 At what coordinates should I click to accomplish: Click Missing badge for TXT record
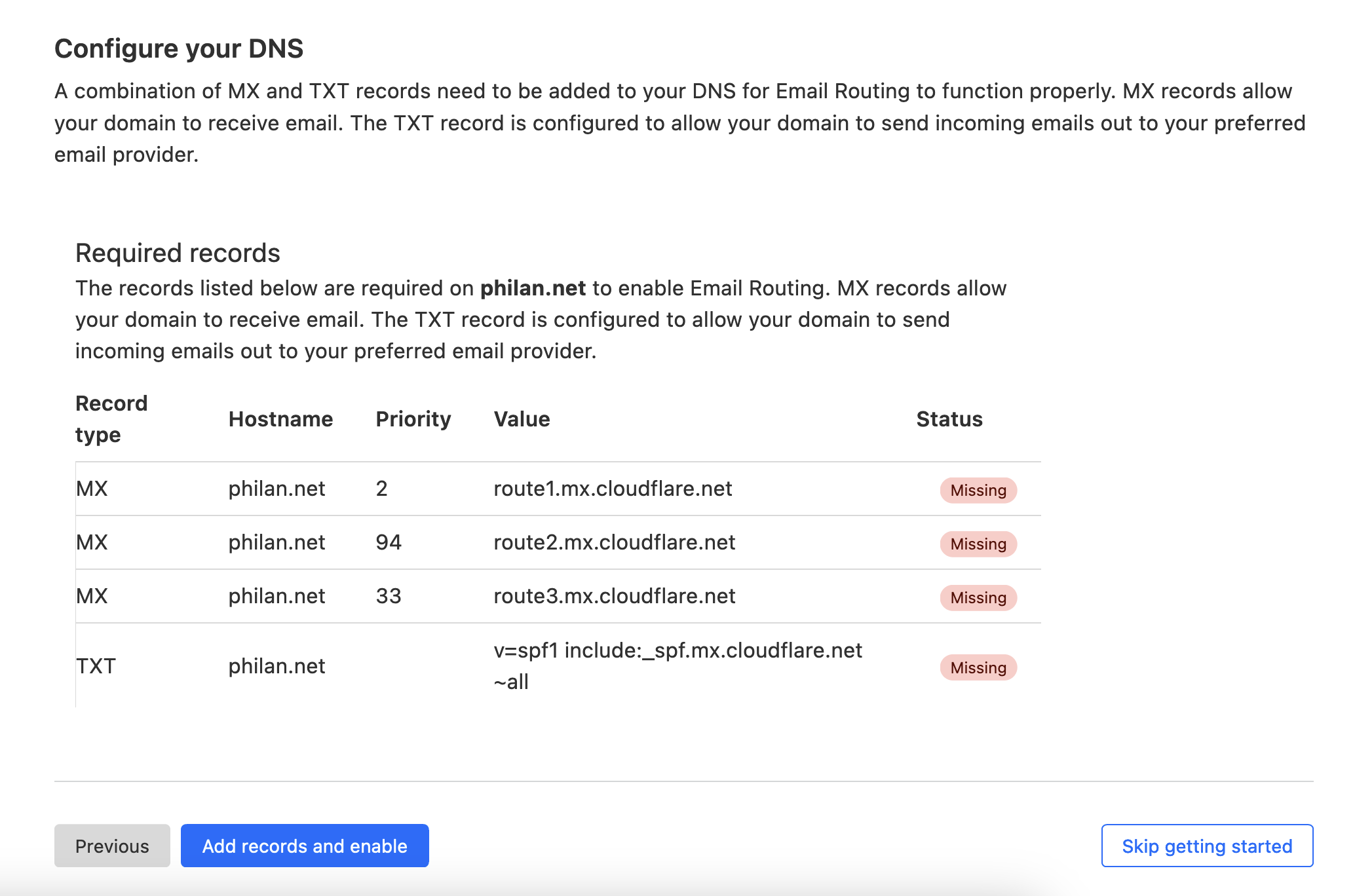(978, 667)
